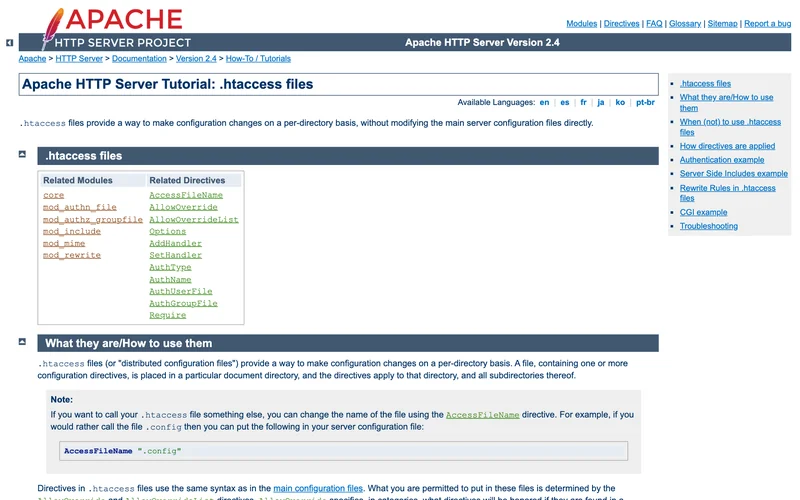Open the AuthGroupFile directive link
The width and height of the screenshot is (800, 500).
184,304
